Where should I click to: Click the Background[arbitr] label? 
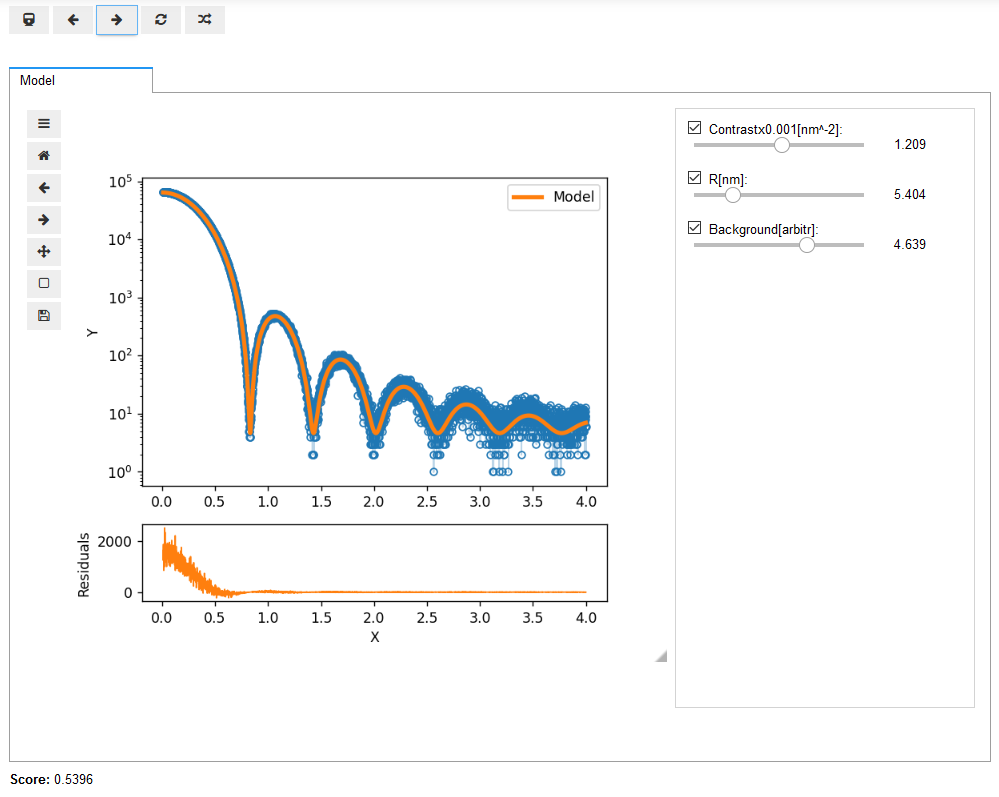pyautogui.click(x=763, y=229)
